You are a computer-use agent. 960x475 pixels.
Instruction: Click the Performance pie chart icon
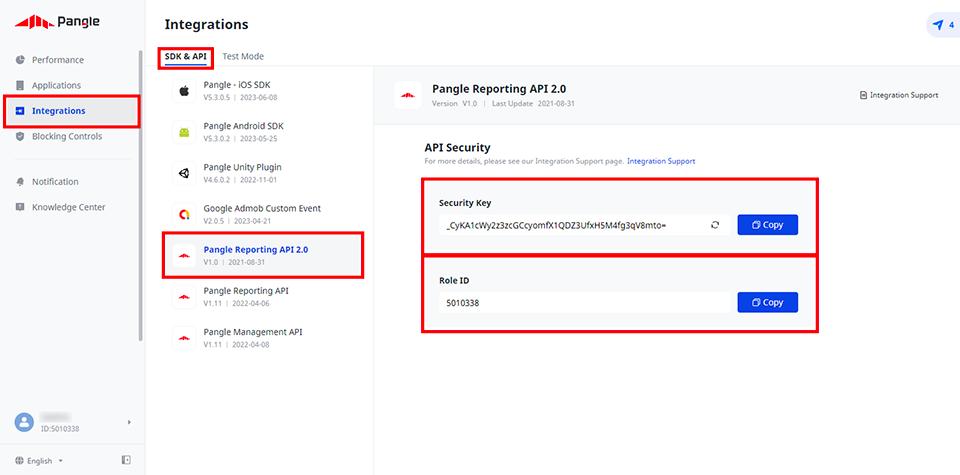coord(20,60)
